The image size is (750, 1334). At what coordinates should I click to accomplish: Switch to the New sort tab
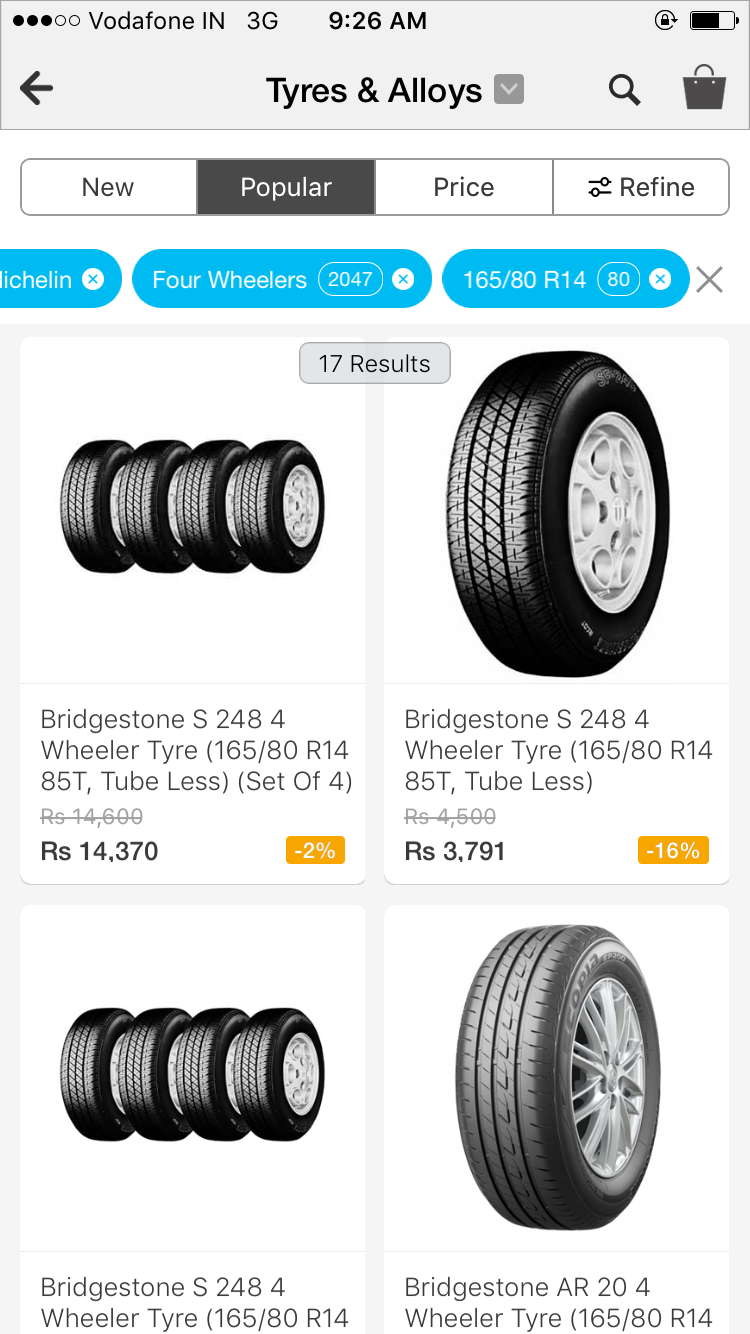tap(108, 187)
